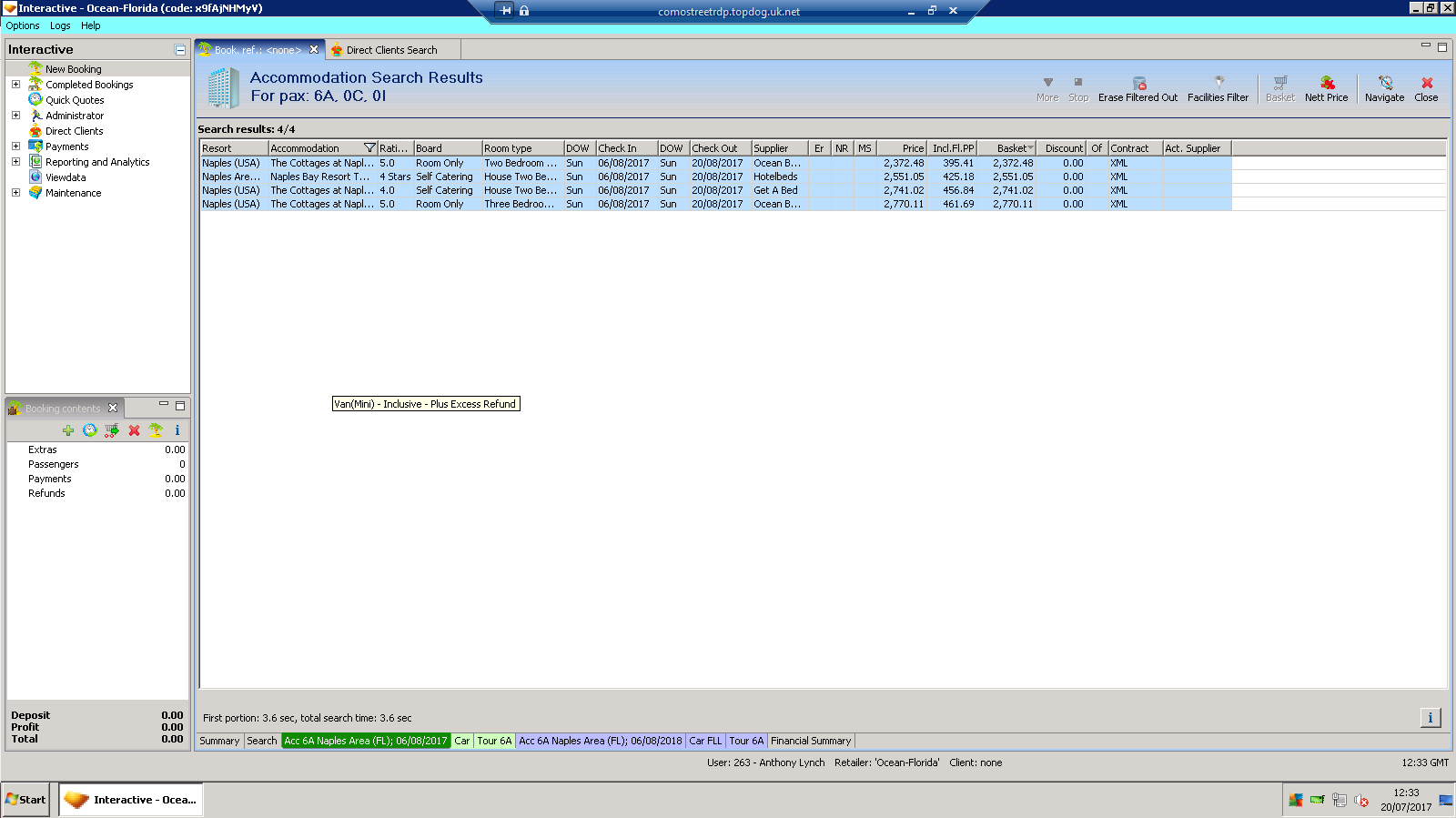Viewport: 1456px width, 818px height.
Task: Switch to the Direct Clients Search tab
Action: [391, 50]
